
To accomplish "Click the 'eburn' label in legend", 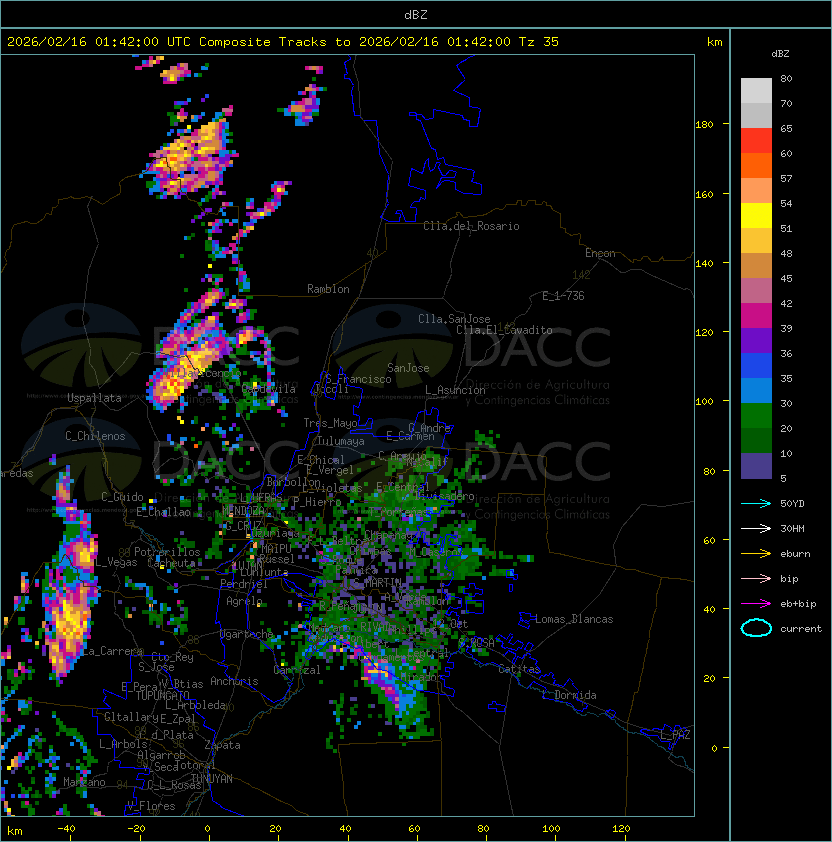I will pos(795,554).
